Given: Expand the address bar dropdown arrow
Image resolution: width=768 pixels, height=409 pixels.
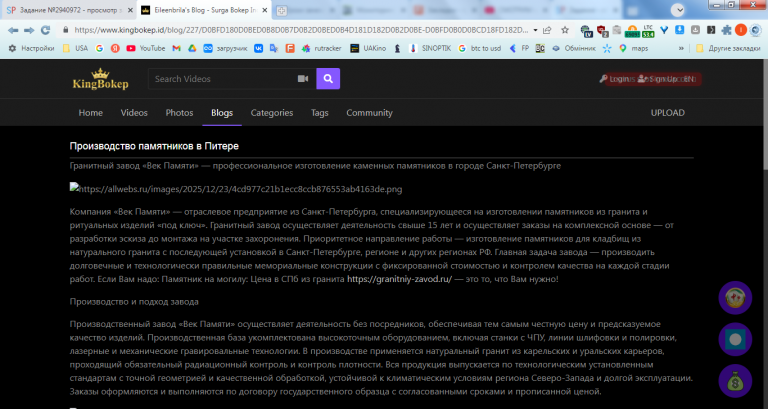Looking at the screenshot, I should tap(535, 30).
